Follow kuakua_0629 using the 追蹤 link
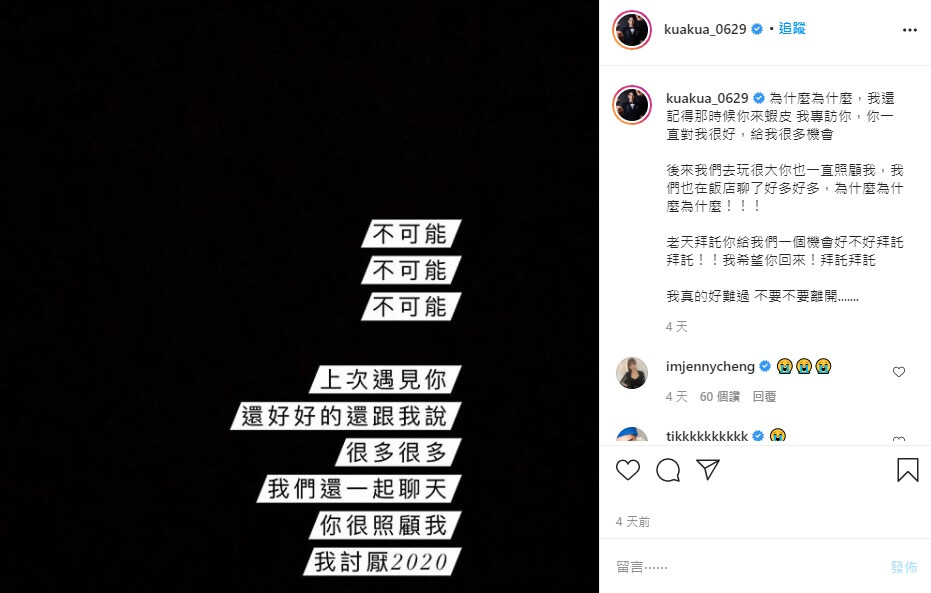The height and width of the screenshot is (593, 931). coord(792,28)
